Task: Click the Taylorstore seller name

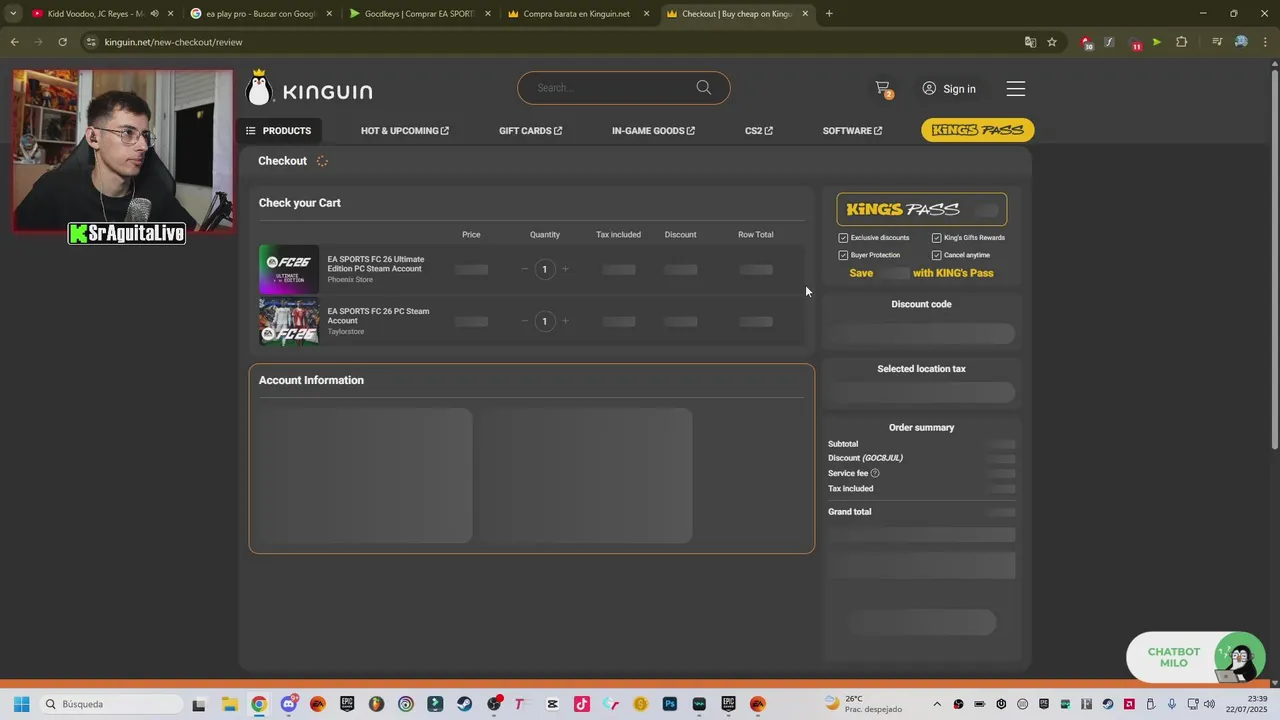Action: 346,332
